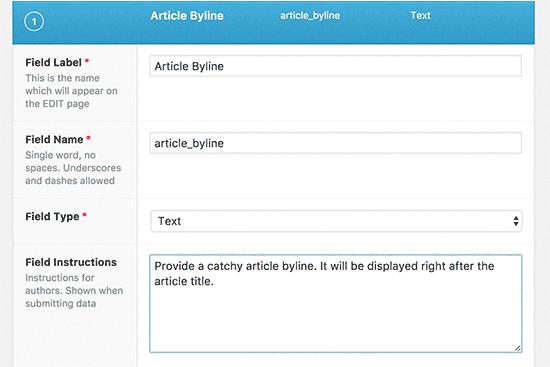The image size is (550, 367).
Task: Focus the Field Name input box
Action: 336,143
